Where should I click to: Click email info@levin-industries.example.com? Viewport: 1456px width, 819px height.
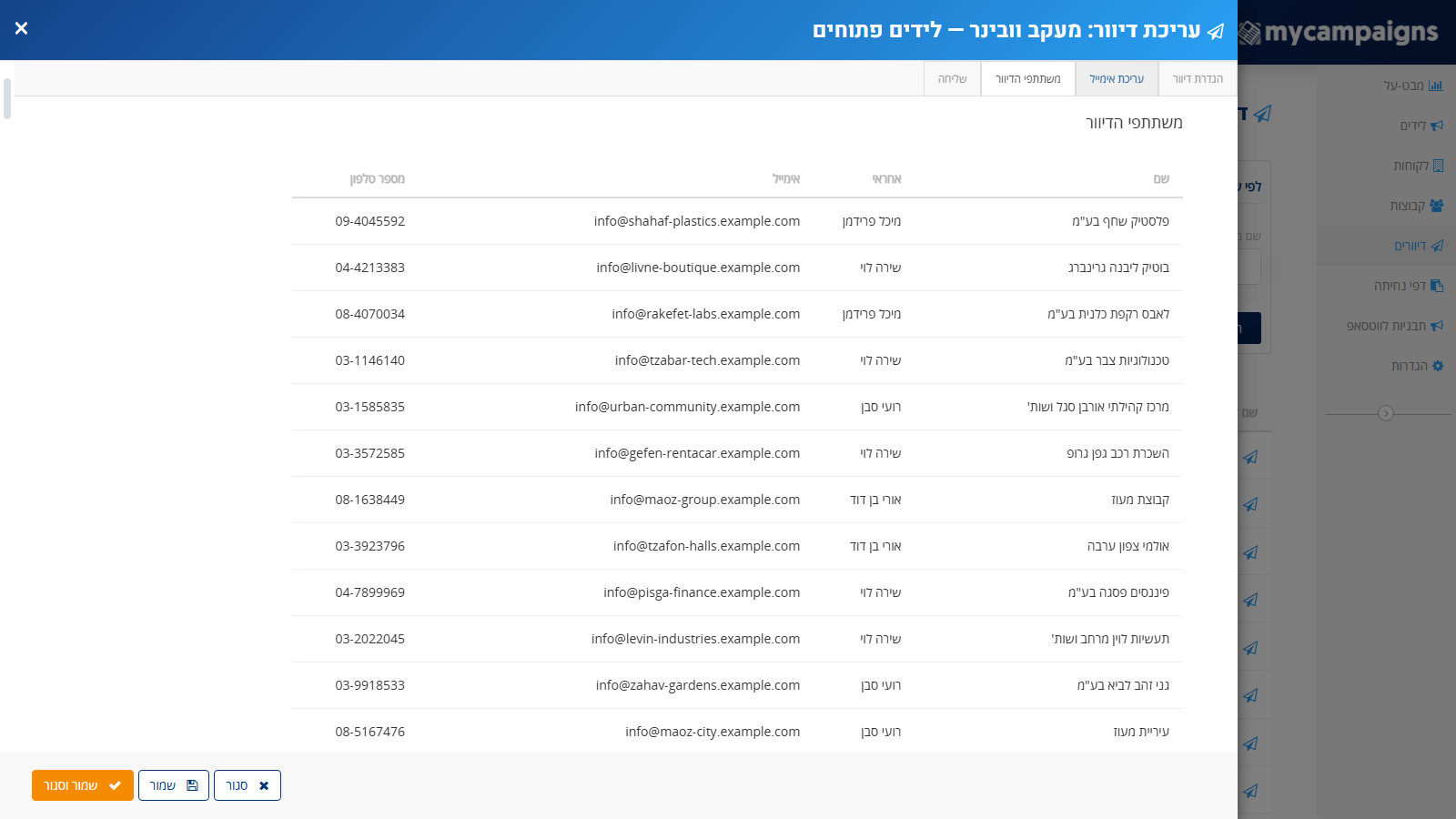point(695,639)
